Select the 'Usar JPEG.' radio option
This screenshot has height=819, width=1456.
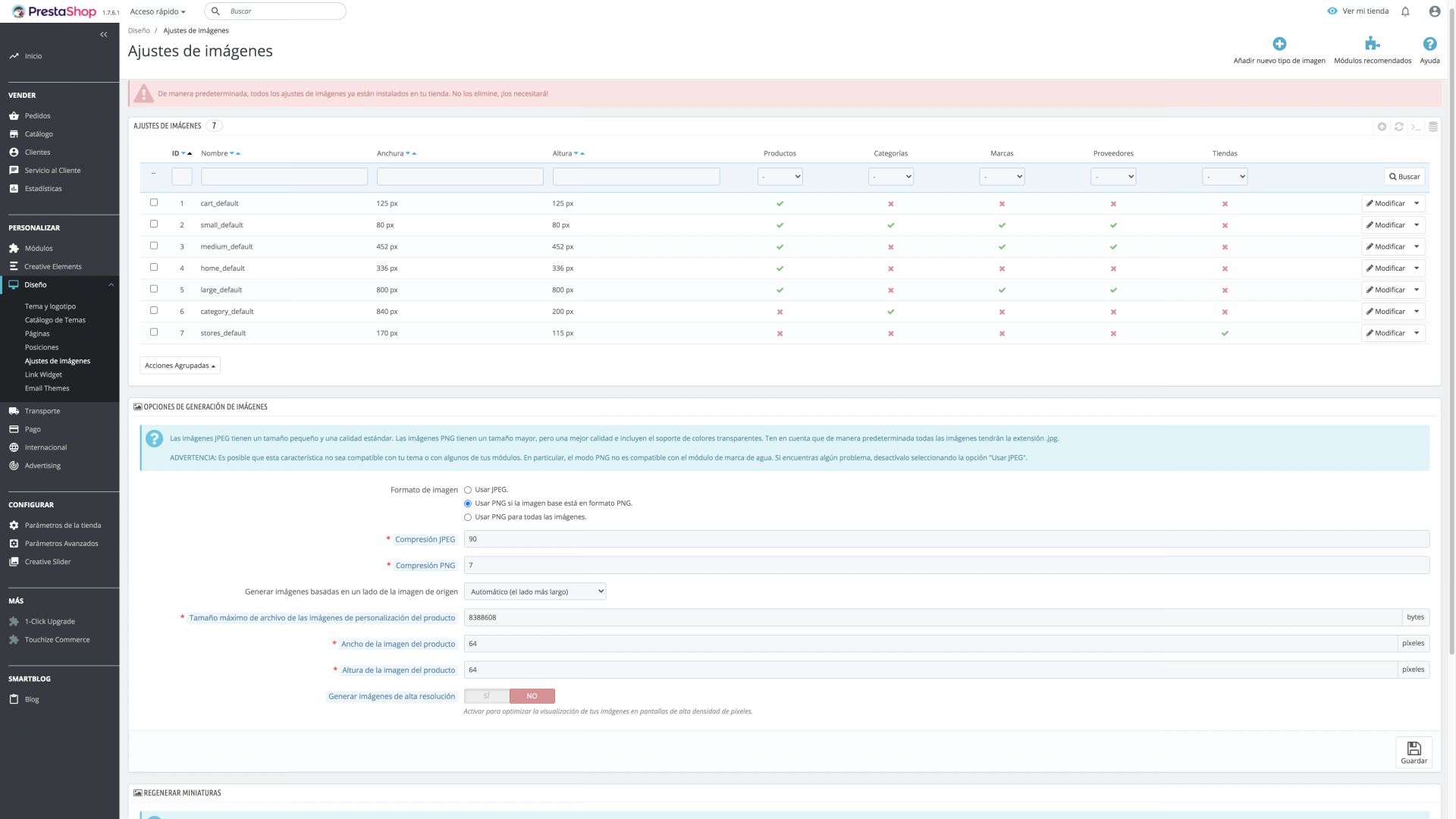[x=468, y=490]
